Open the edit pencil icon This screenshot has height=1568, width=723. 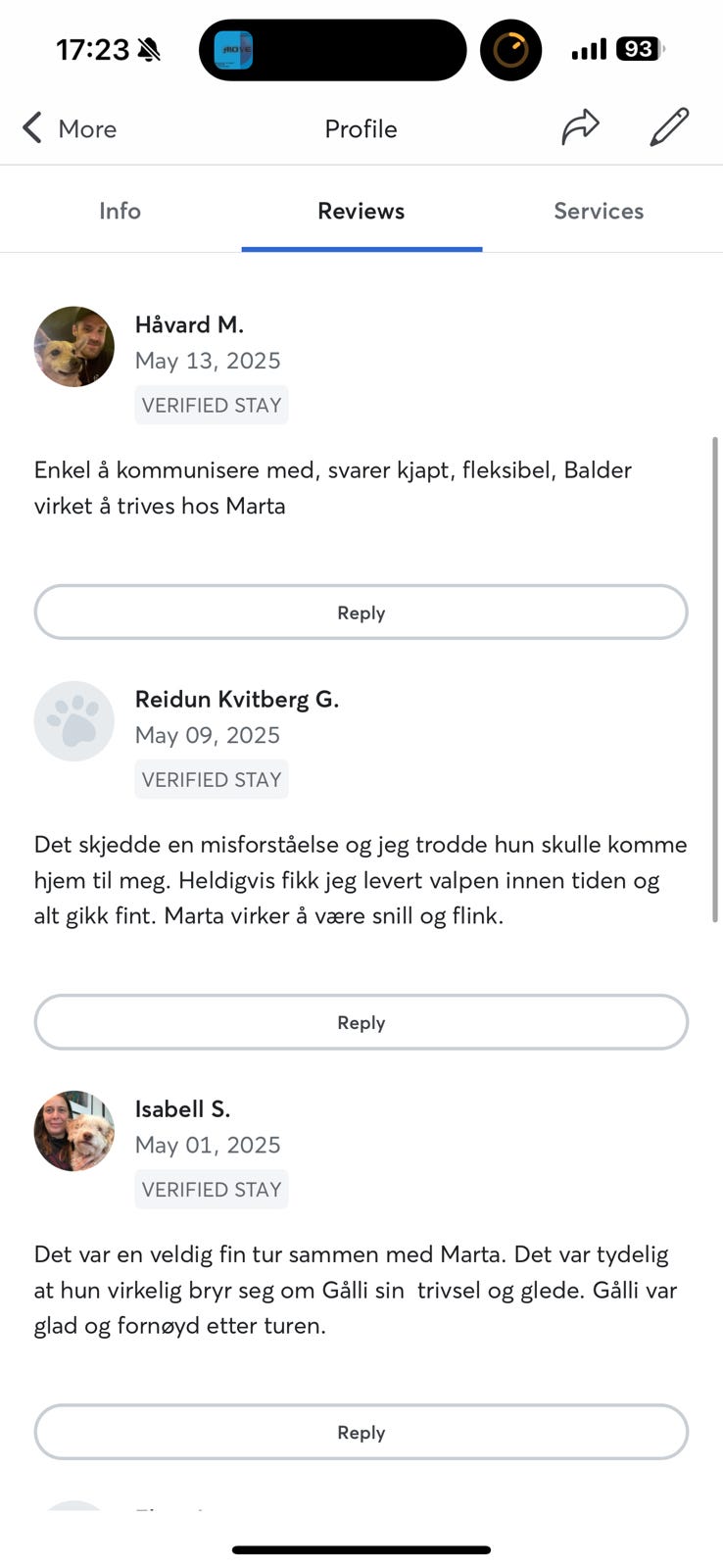pos(669,127)
